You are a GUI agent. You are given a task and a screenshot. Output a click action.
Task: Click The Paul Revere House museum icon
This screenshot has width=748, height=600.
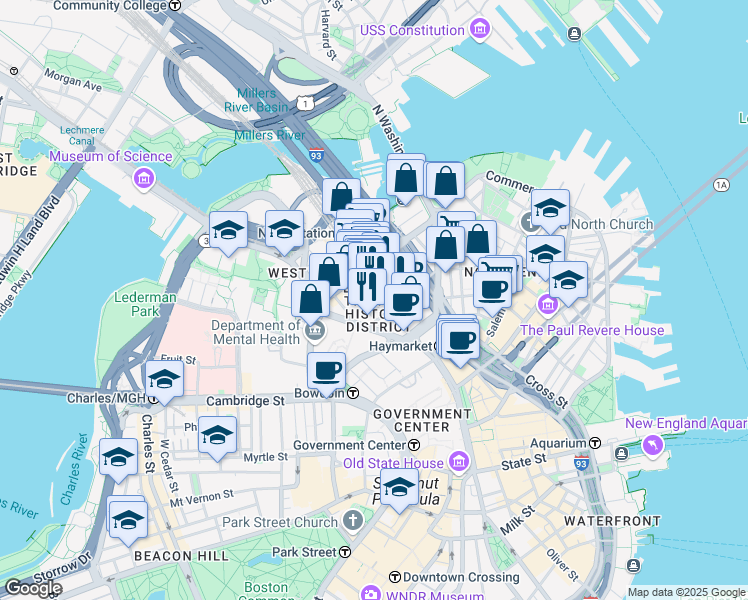[548, 303]
